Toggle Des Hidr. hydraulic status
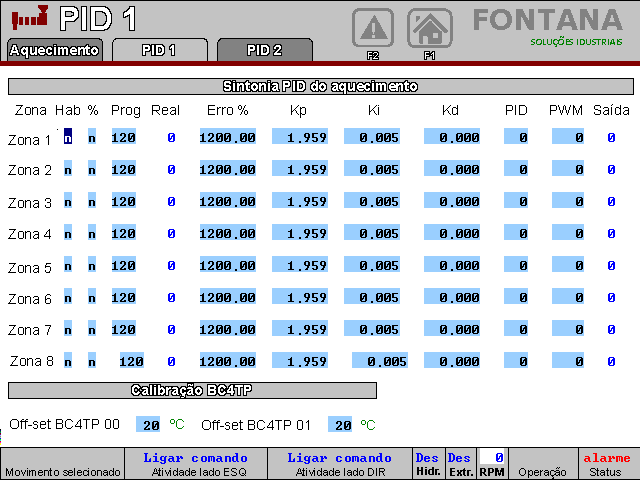Viewport: 640px width, 480px height. click(428, 463)
